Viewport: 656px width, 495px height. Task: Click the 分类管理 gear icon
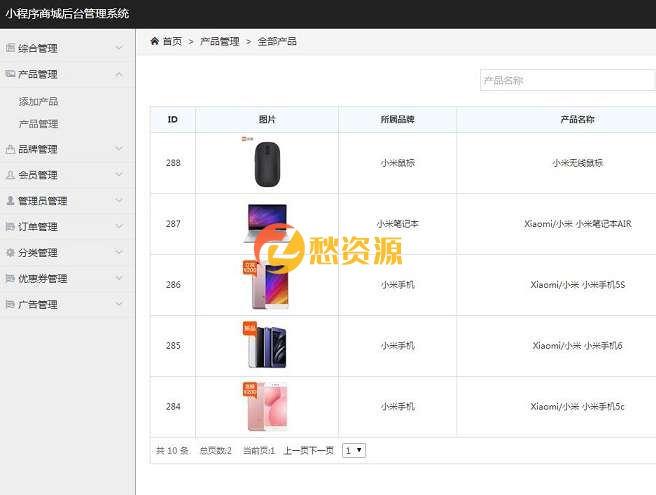[x=10, y=253]
